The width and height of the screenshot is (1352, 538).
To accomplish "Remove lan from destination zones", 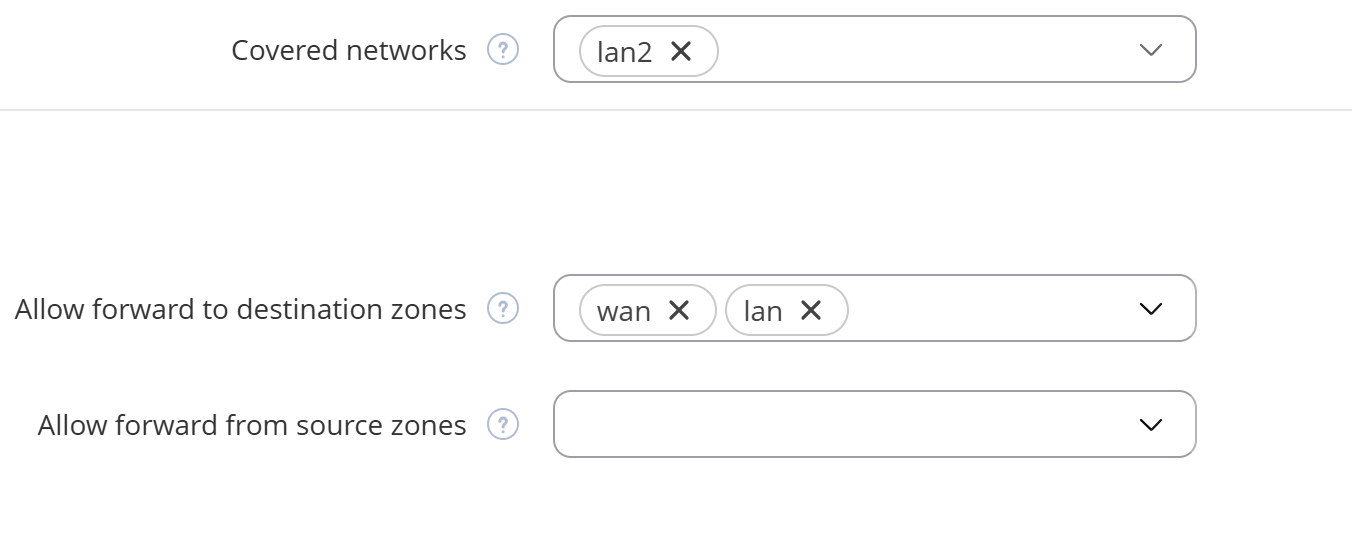I will [811, 310].
